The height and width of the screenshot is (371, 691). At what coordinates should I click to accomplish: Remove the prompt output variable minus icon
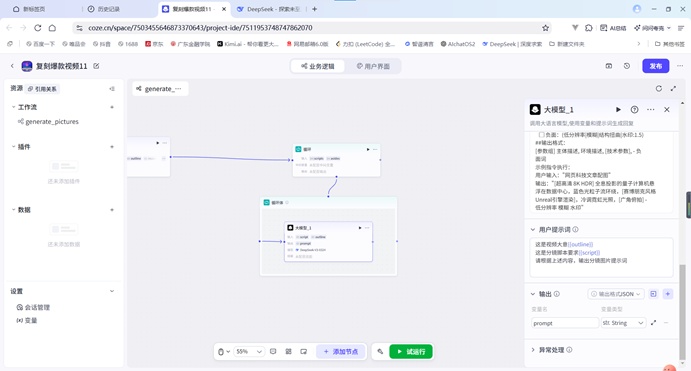tap(666, 323)
